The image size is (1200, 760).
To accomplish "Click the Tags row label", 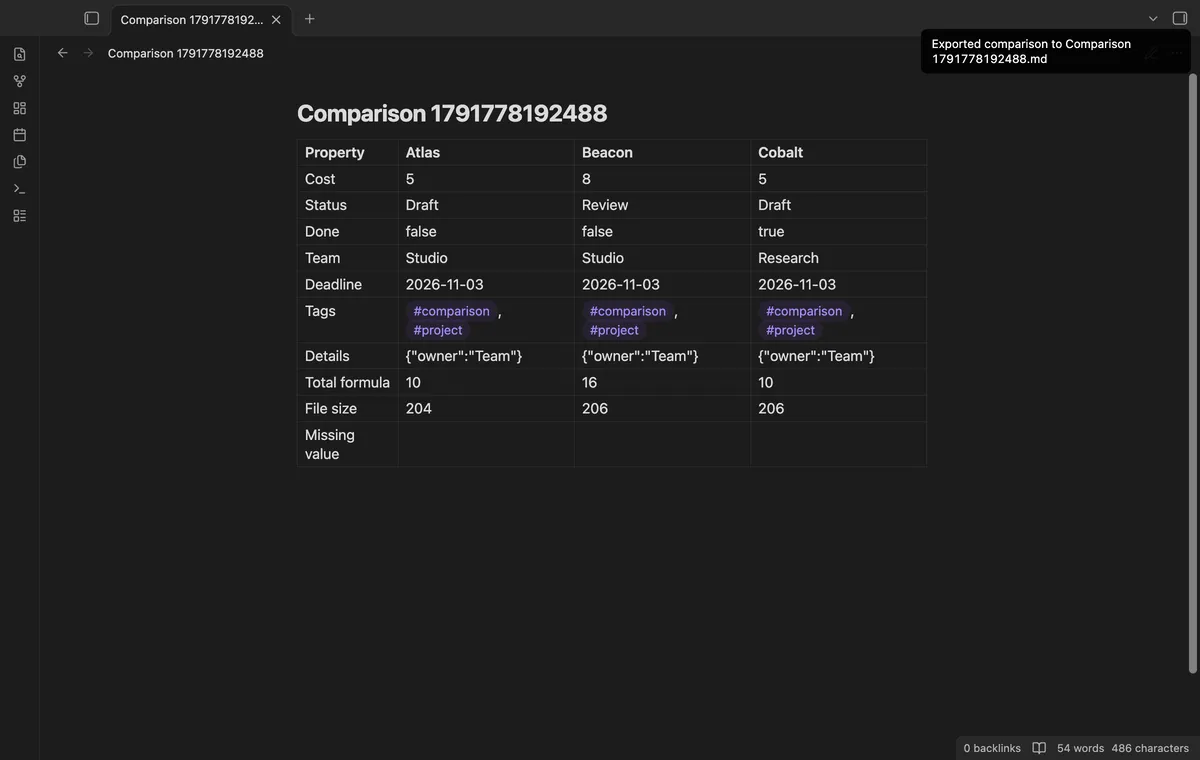I will click(x=320, y=311).
